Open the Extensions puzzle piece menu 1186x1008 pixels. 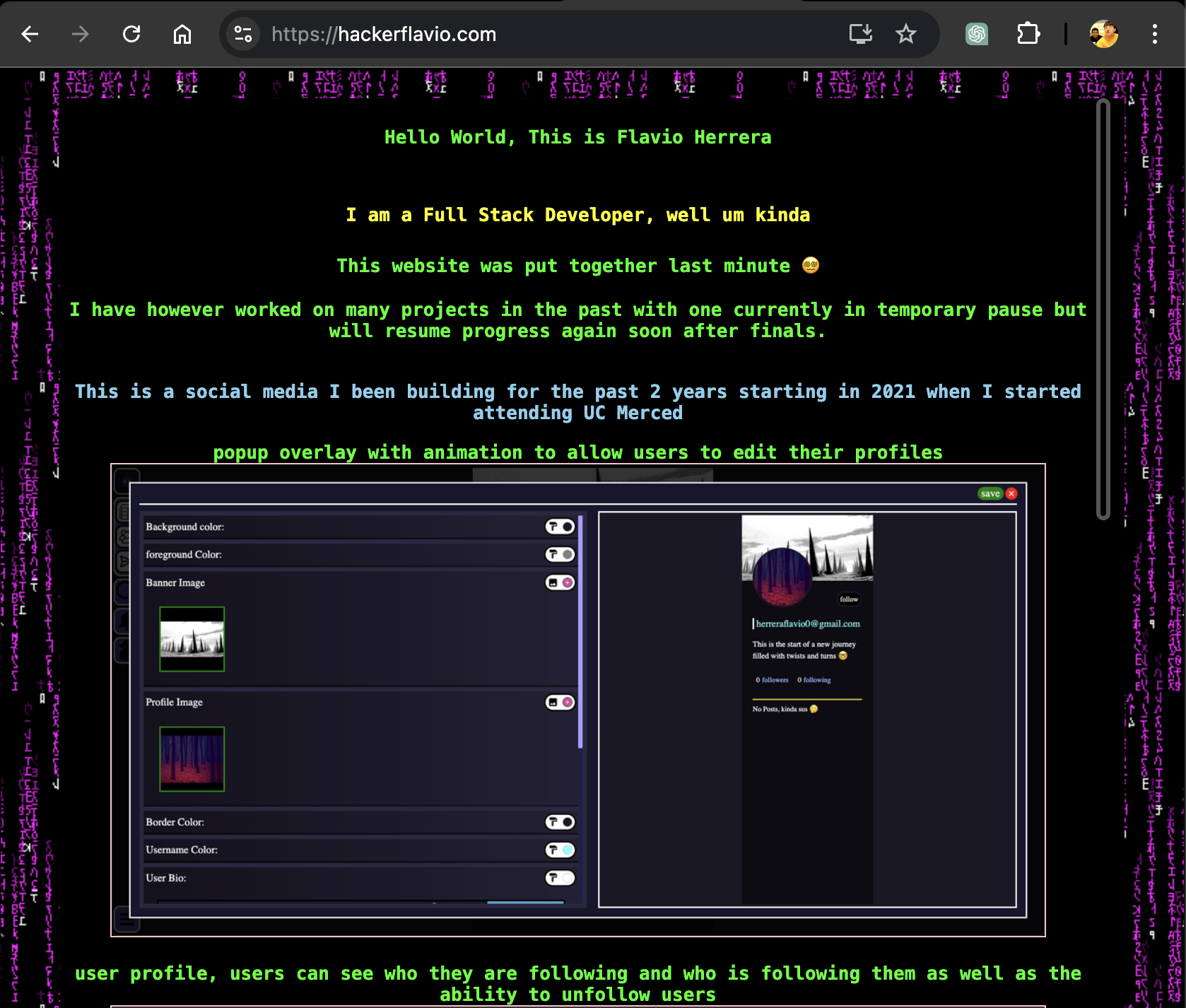[1028, 34]
